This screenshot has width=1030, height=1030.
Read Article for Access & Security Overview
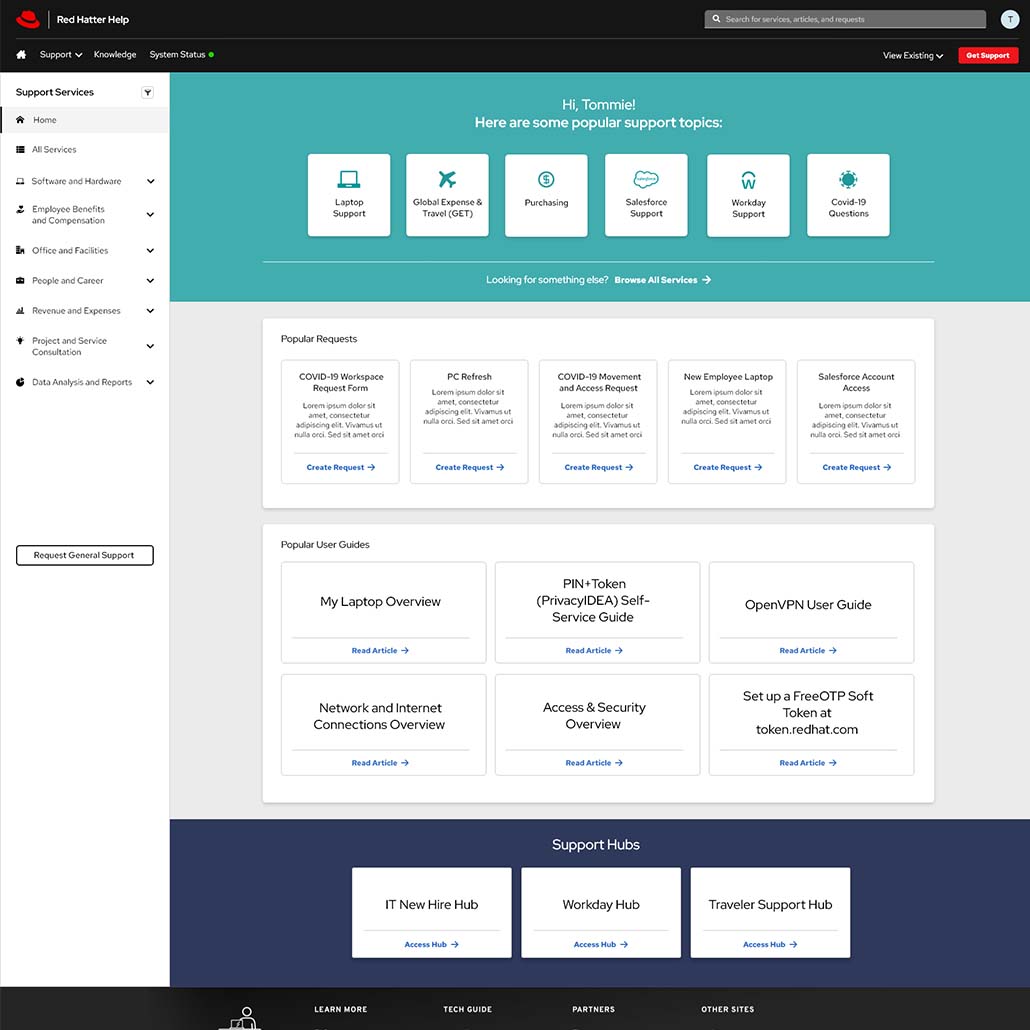pos(594,763)
